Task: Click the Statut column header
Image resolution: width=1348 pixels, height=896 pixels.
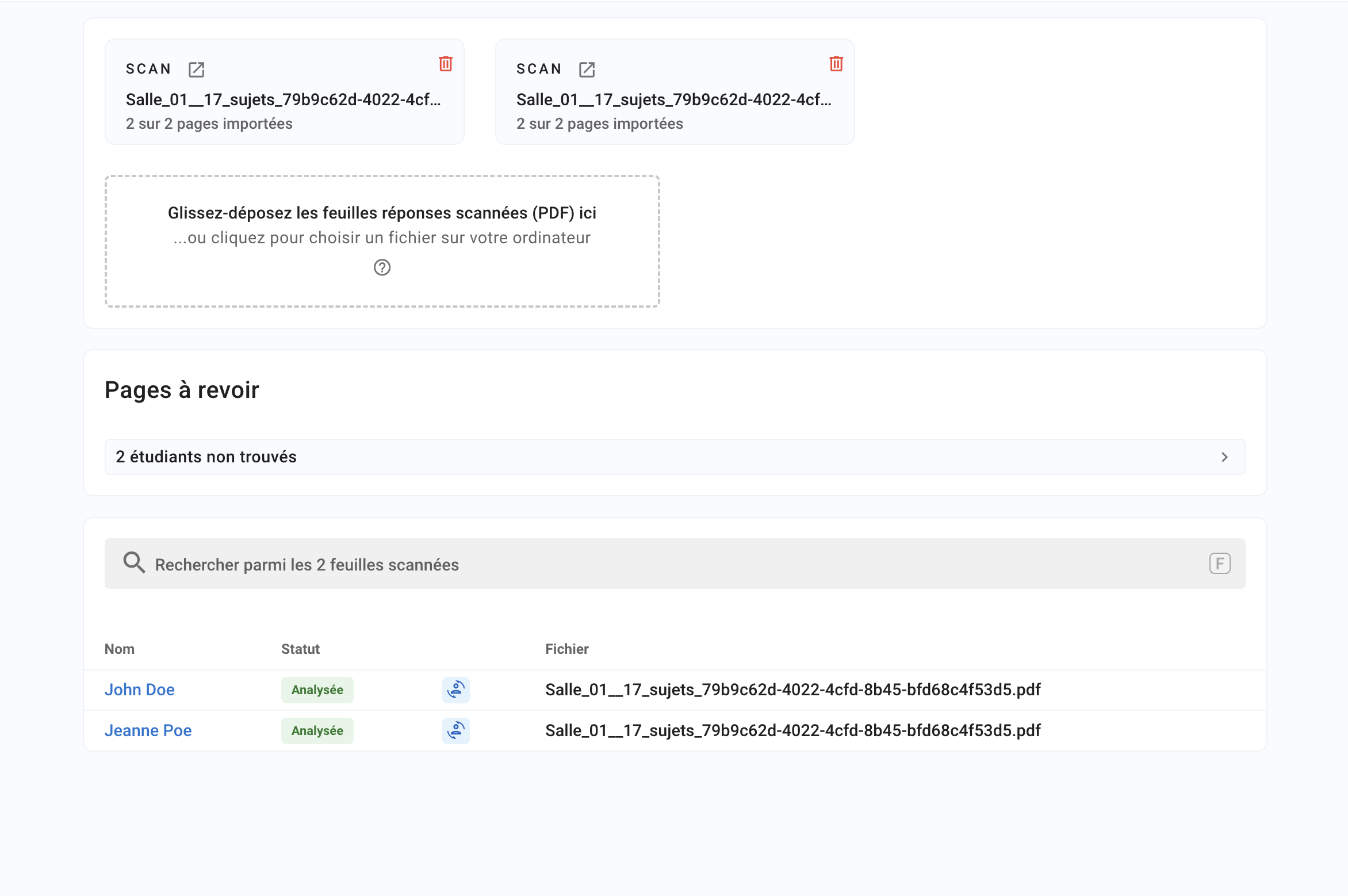Action: (x=300, y=649)
